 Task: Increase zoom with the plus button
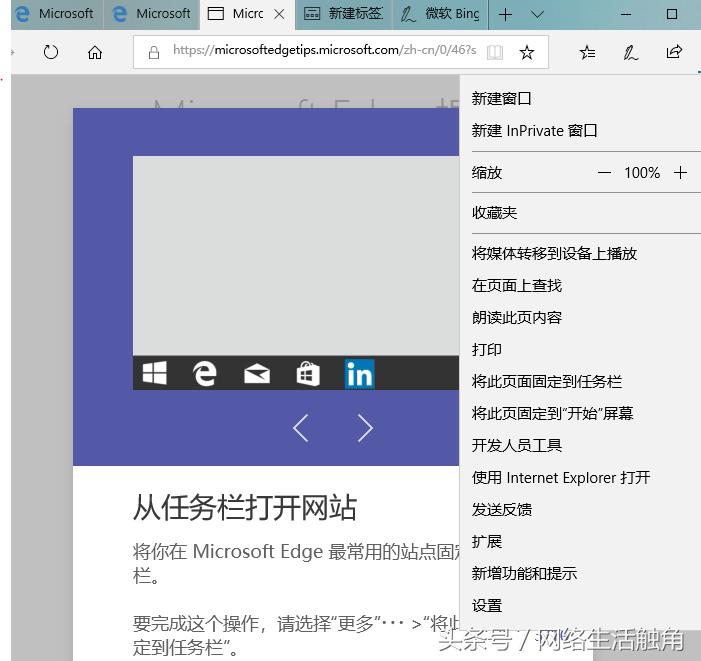pyautogui.click(x=680, y=173)
